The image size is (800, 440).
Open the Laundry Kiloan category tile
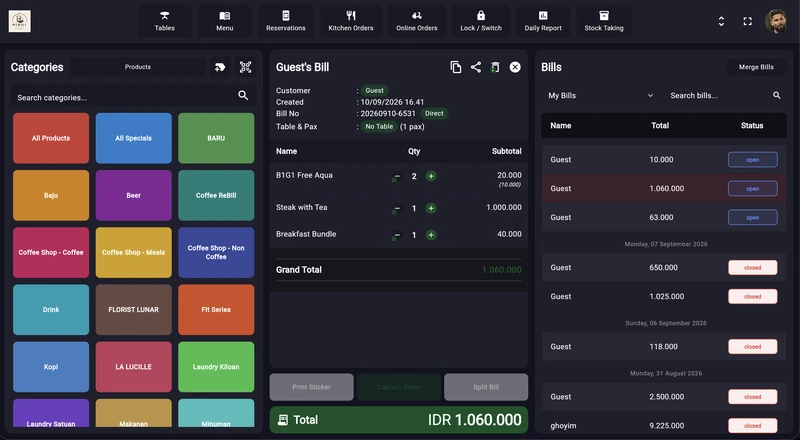coord(216,366)
